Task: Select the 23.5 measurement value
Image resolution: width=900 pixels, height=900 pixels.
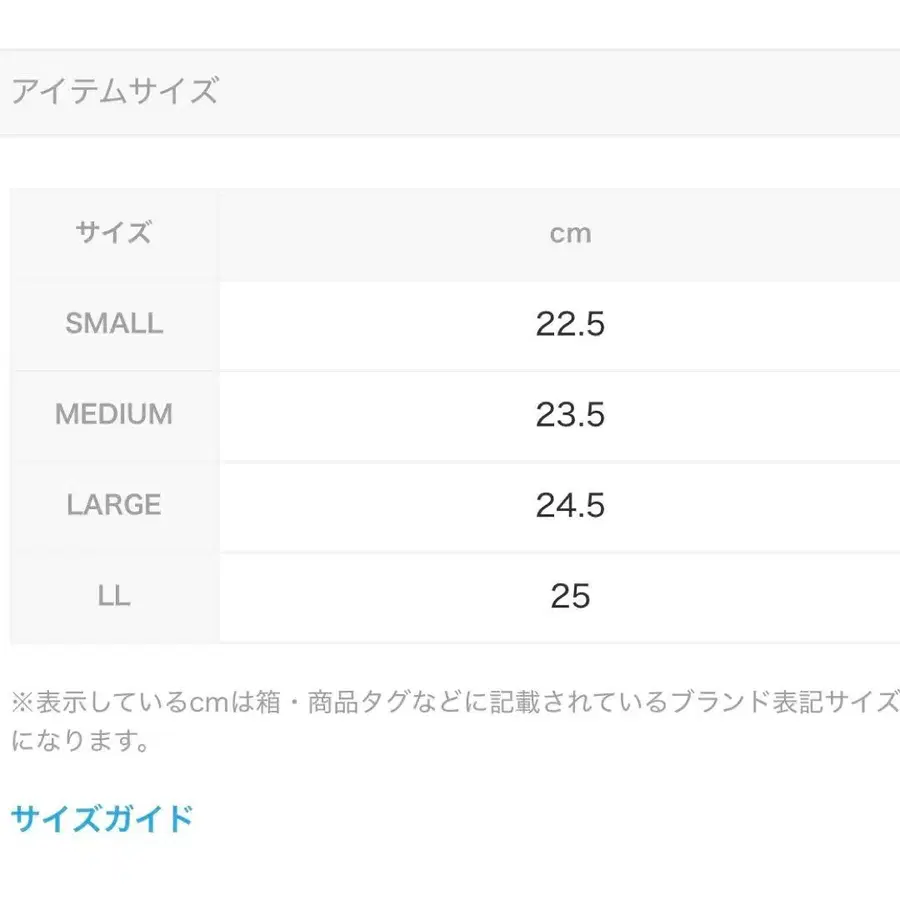Action: [x=570, y=414]
